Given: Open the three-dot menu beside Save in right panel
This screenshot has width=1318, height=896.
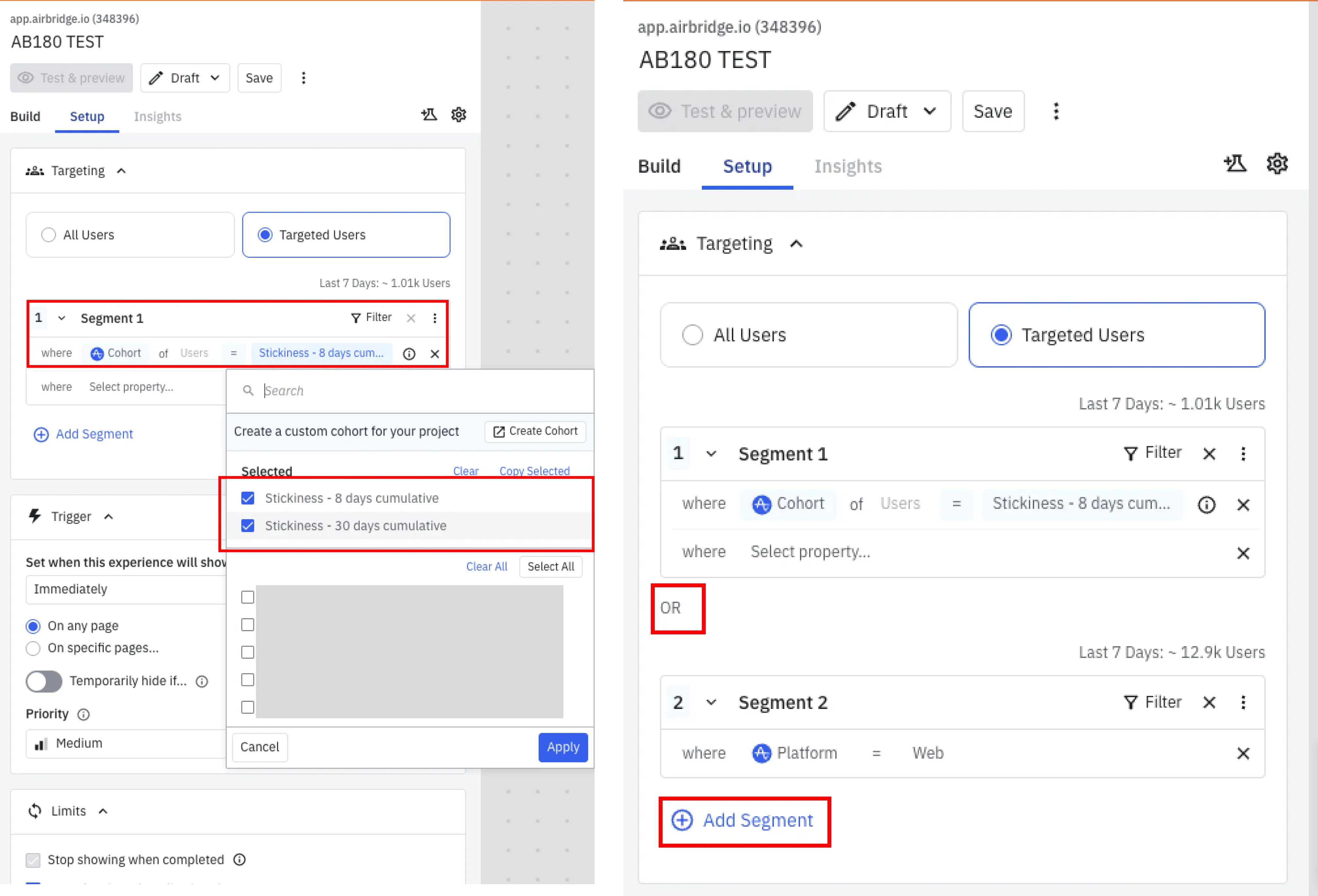Looking at the screenshot, I should [1055, 111].
